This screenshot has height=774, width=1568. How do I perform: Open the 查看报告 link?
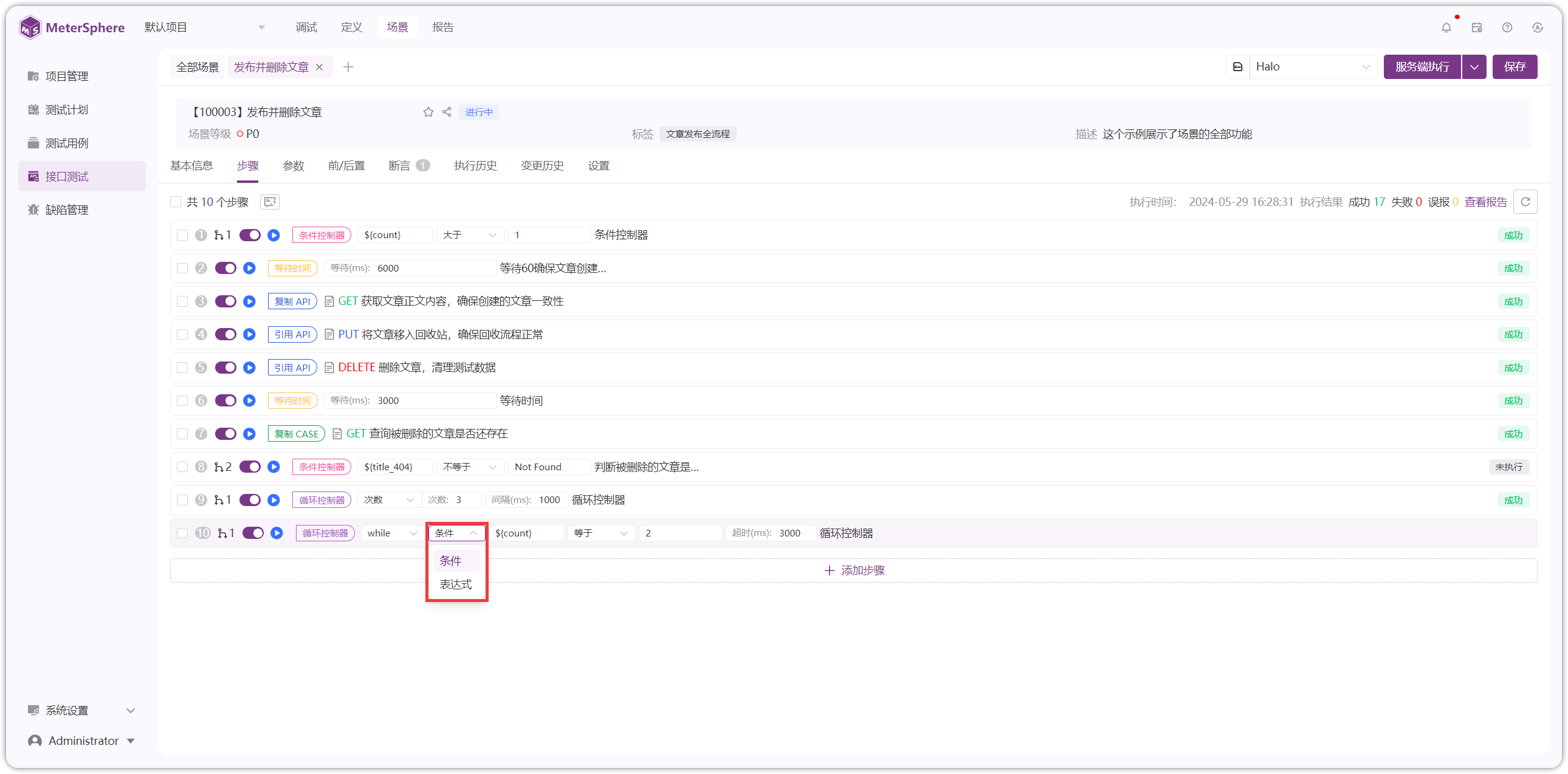[x=1485, y=202]
